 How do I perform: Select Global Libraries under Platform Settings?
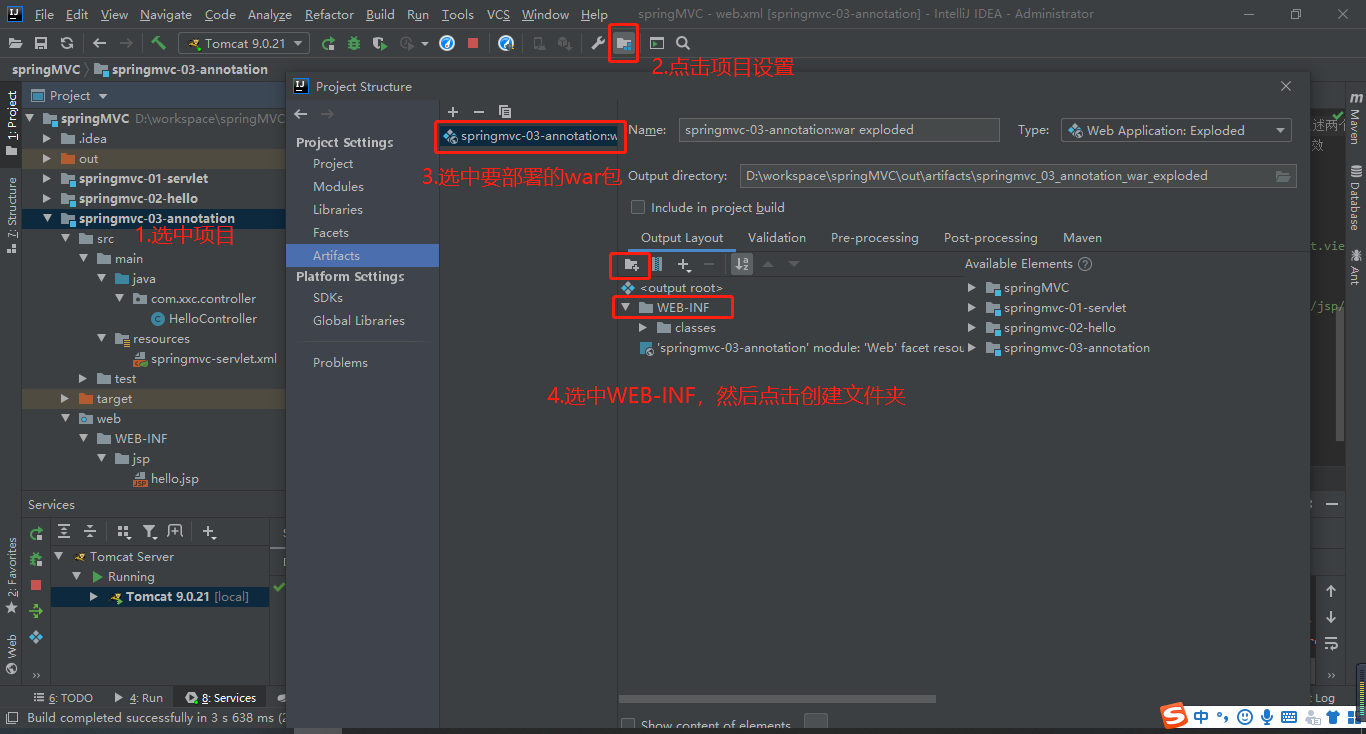(358, 320)
